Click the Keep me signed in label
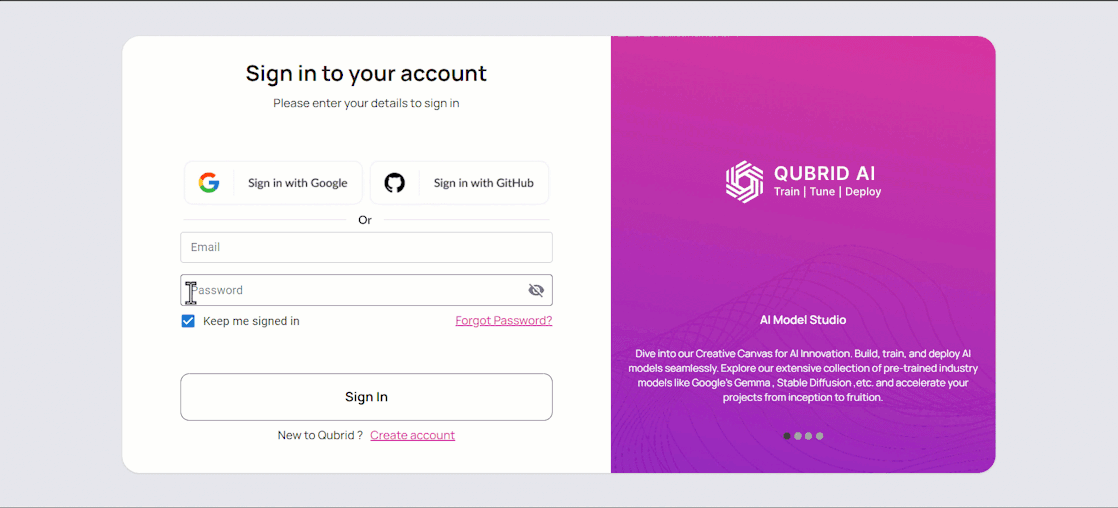Screen dimensions: 1118x508 (251, 321)
